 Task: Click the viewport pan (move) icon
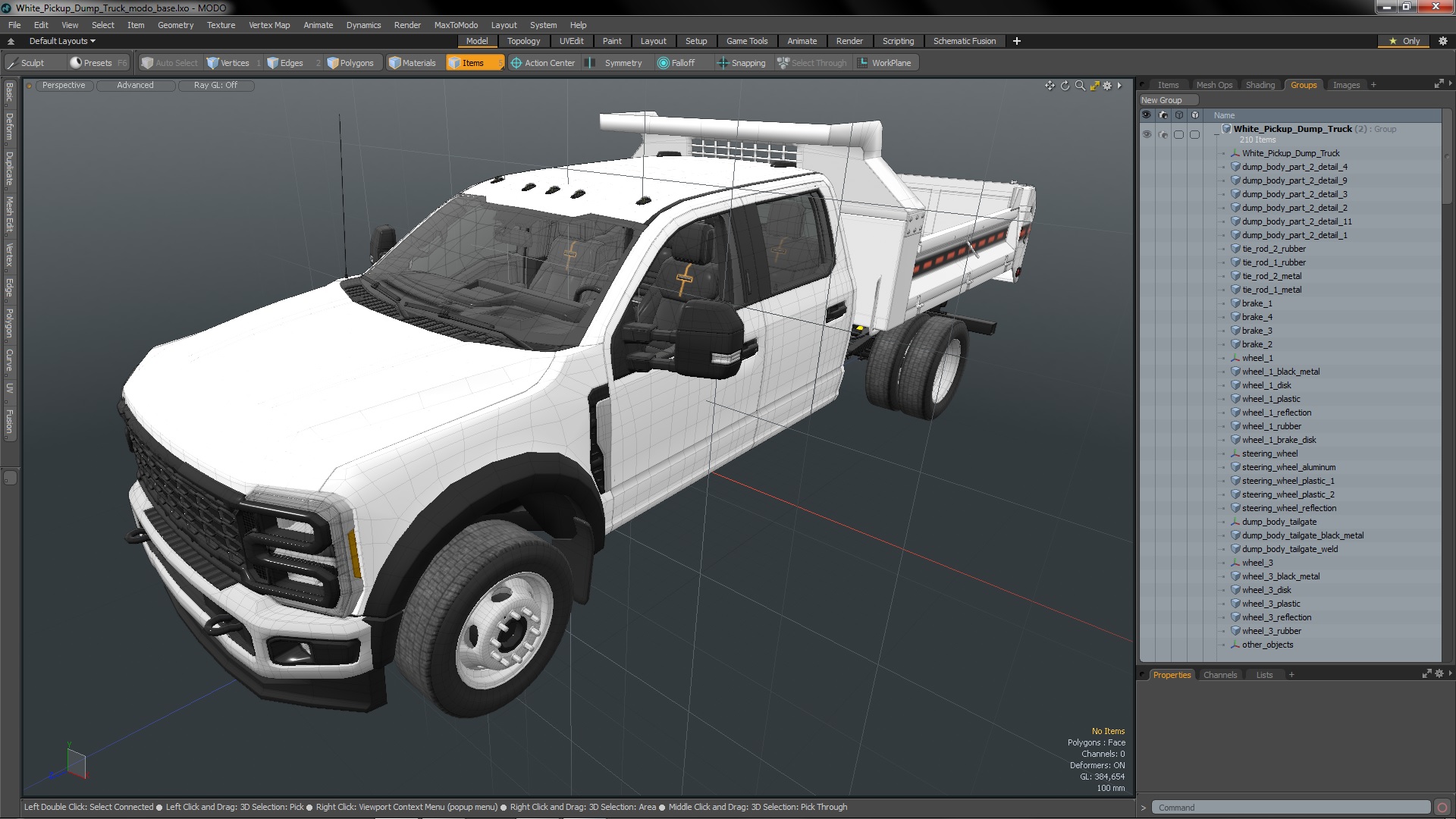click(x=1050, y=86)
